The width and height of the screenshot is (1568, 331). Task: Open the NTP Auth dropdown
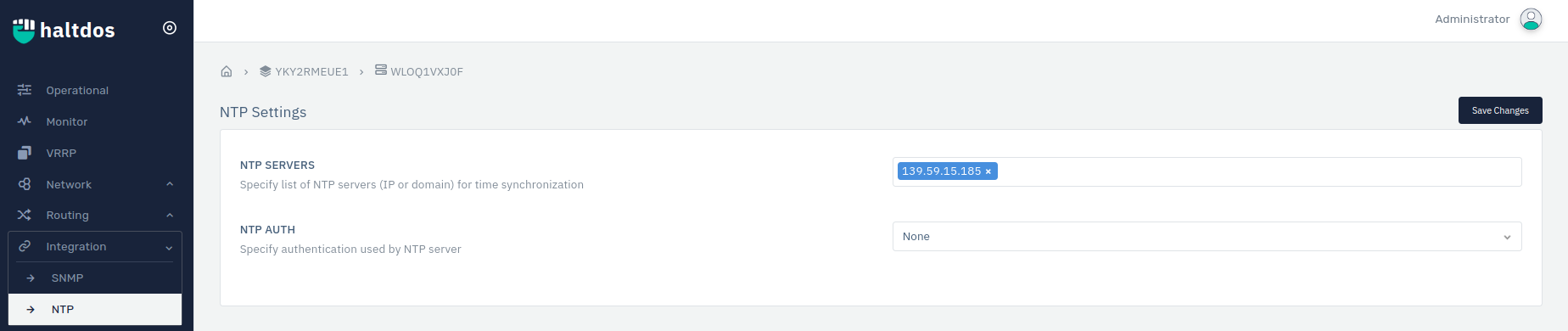click(1207, 237)
